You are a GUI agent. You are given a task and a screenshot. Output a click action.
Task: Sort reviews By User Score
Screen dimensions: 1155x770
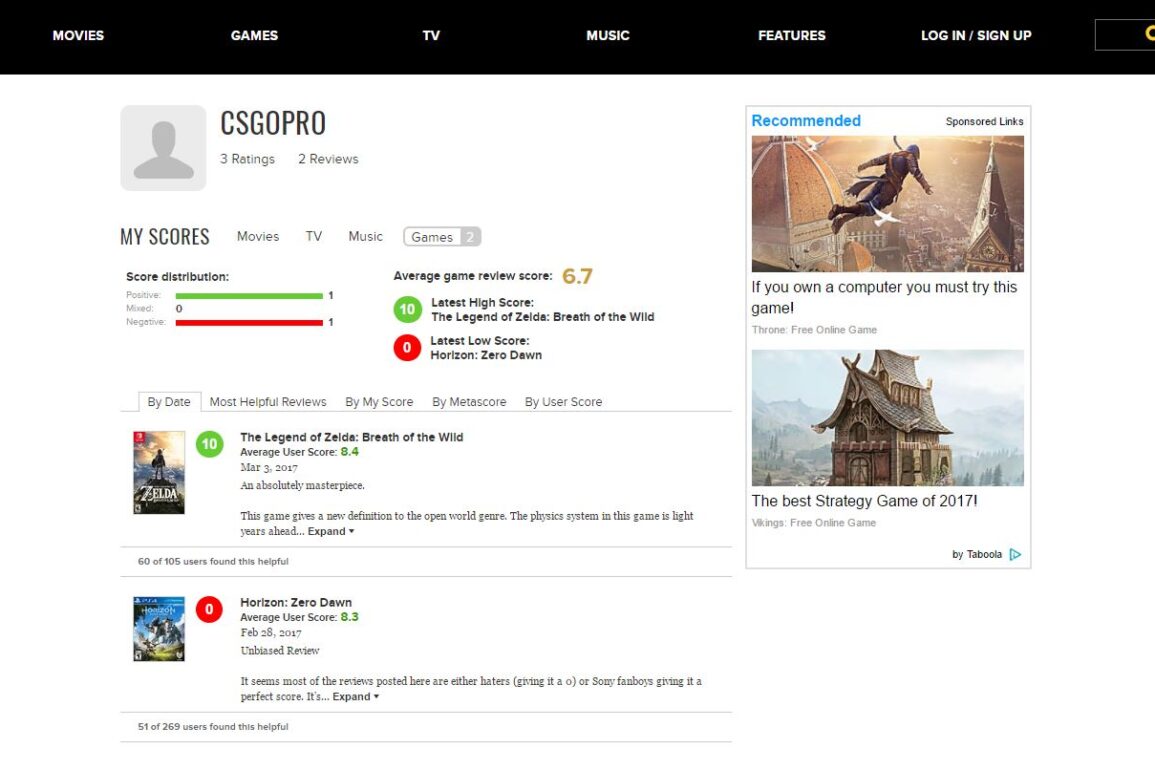tap(564, 402)
